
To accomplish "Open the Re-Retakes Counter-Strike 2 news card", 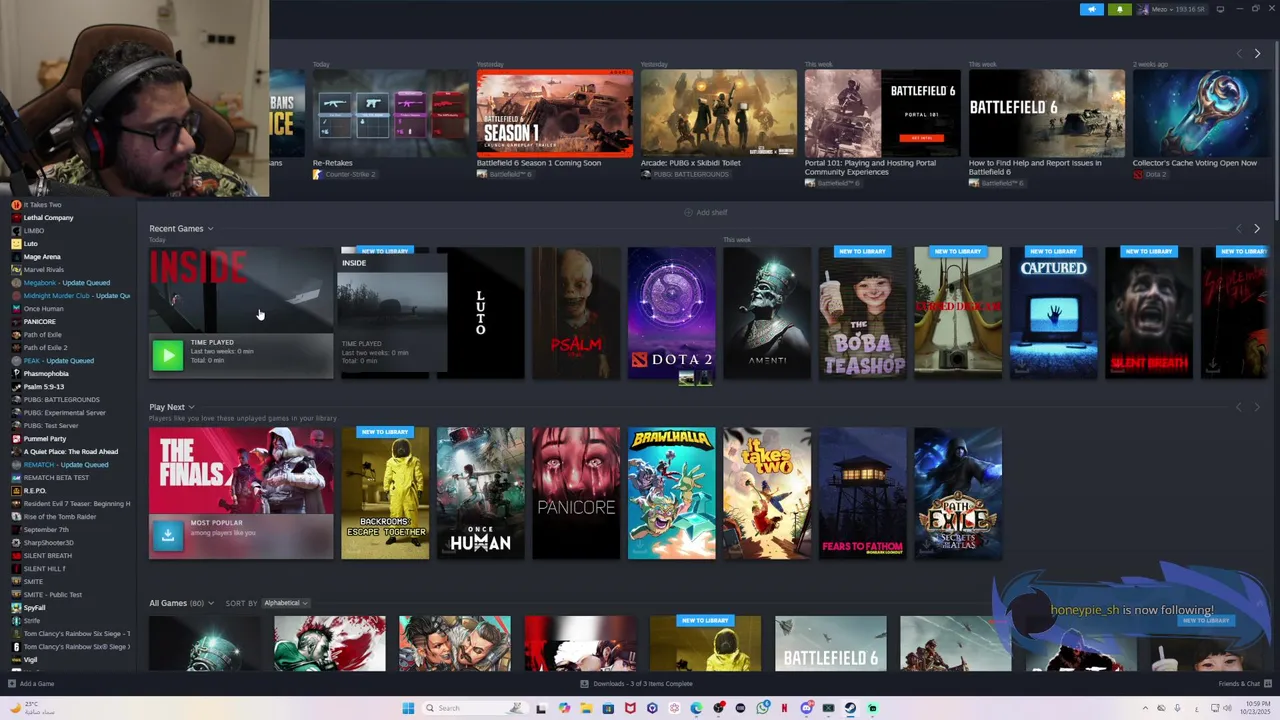I will 391,113.
